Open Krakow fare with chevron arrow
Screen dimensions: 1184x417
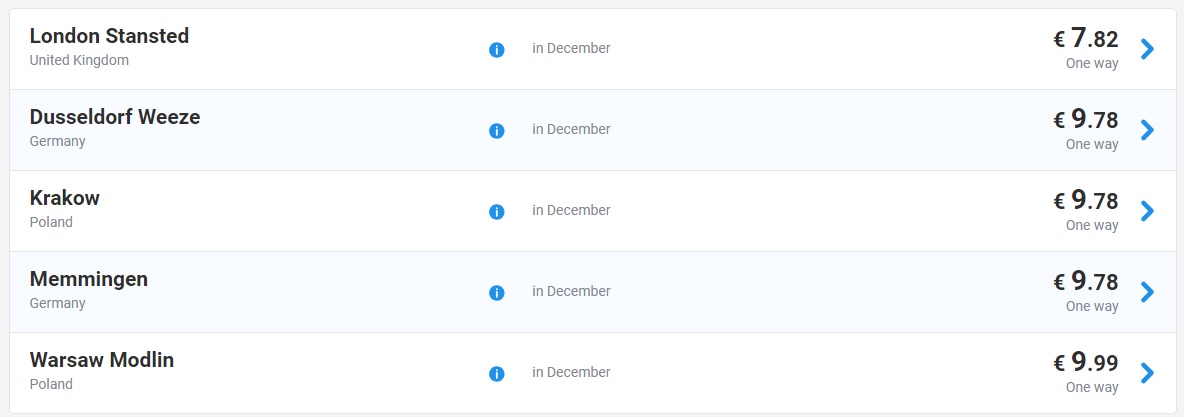(x=1147, y=211)
